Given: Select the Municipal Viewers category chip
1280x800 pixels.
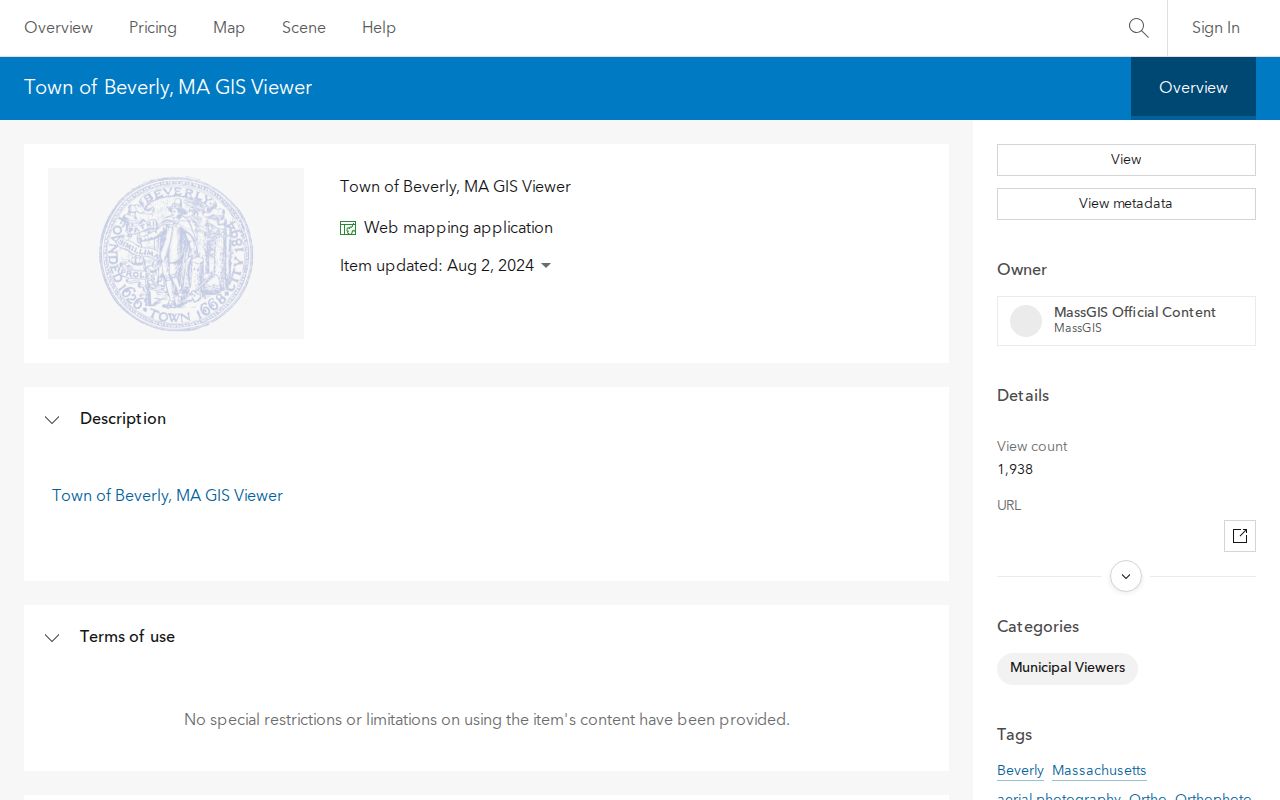Looking at the screenshot, I should coord(1067,668).
